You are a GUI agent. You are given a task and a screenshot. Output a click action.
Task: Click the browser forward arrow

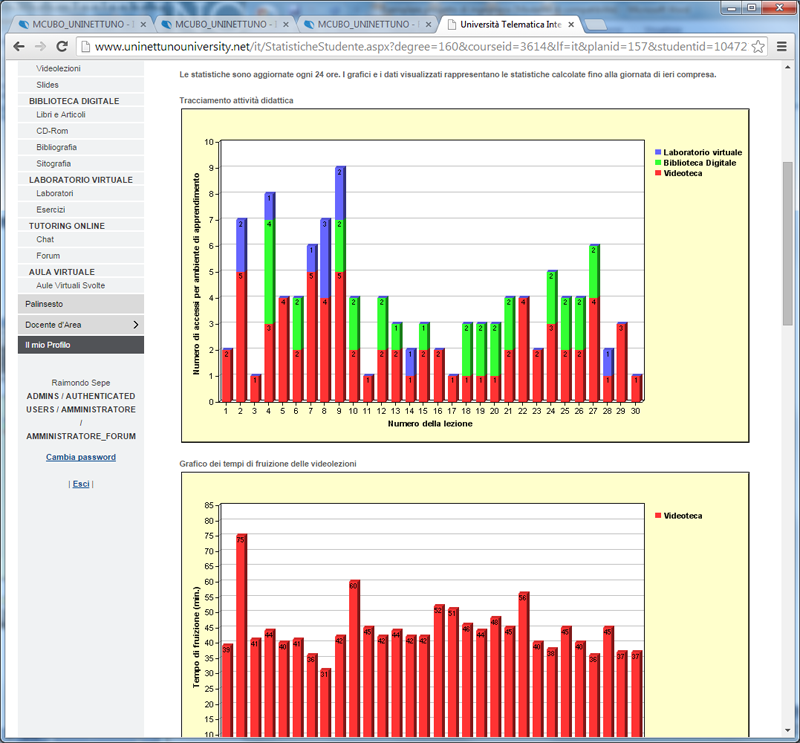(40, 47)
